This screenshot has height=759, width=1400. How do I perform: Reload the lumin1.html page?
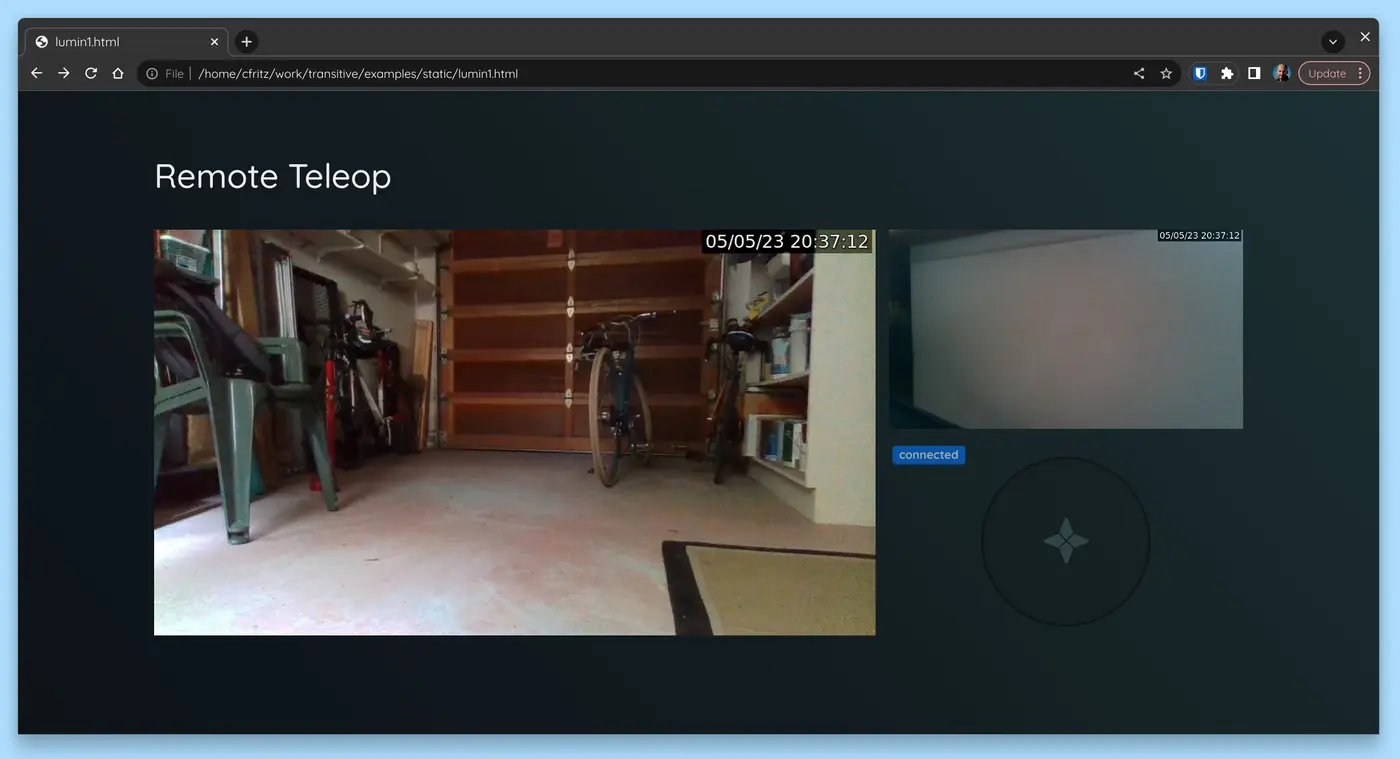[90, 72]
